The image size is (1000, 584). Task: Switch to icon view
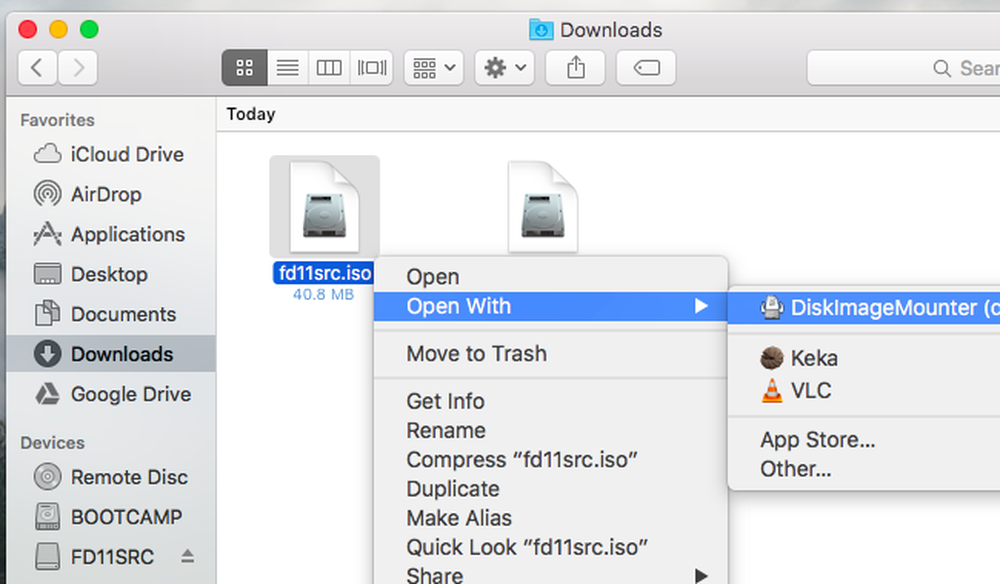[244, 68]
